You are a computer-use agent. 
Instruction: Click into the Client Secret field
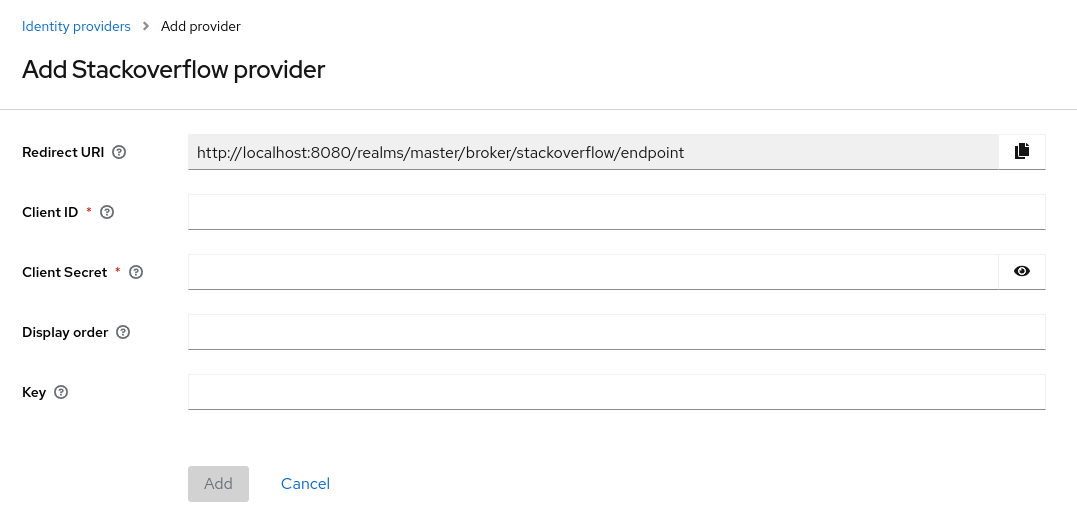pyautogui.click(x=592, y=272)
